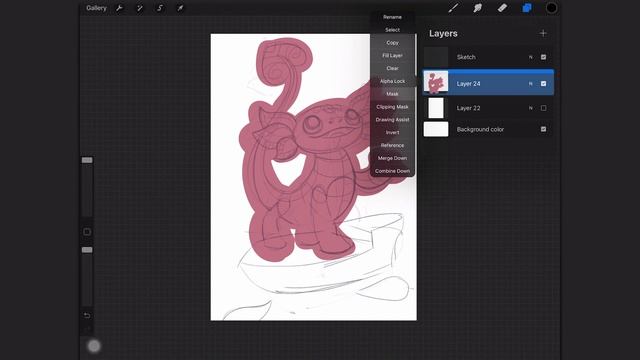Image resolution: width=640 pixels, height=360 pixels.
Task: Select the Sketch layer name
Action: tap(466, 57)
